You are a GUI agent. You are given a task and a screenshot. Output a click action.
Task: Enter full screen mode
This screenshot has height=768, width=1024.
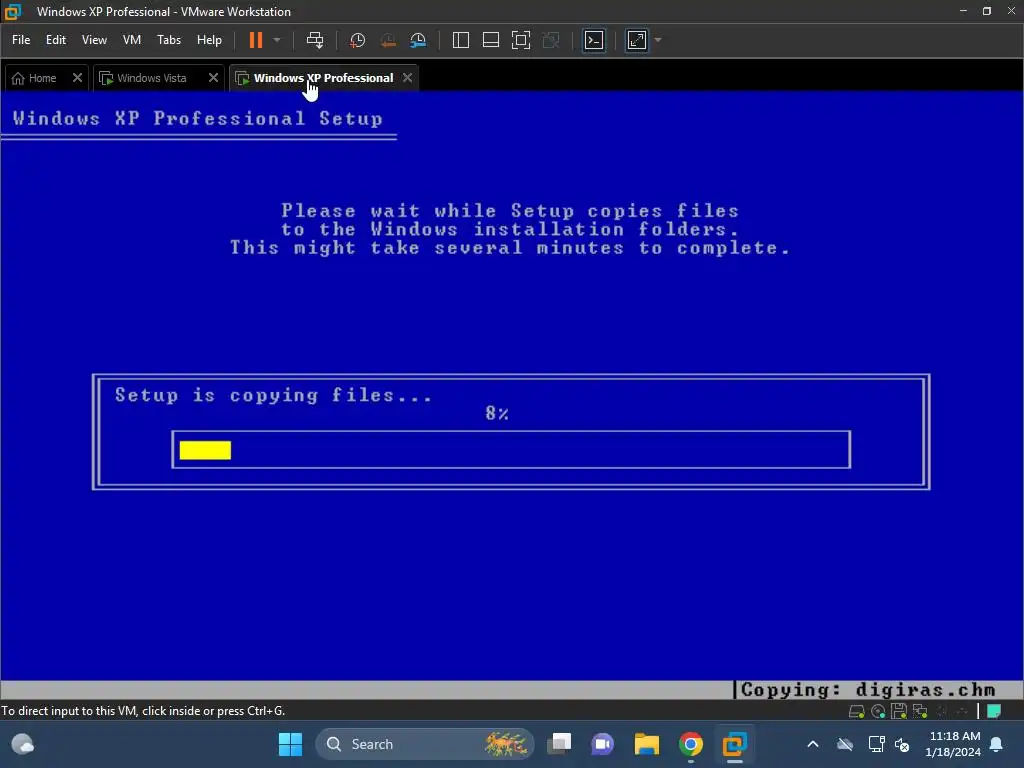[520, 40]
